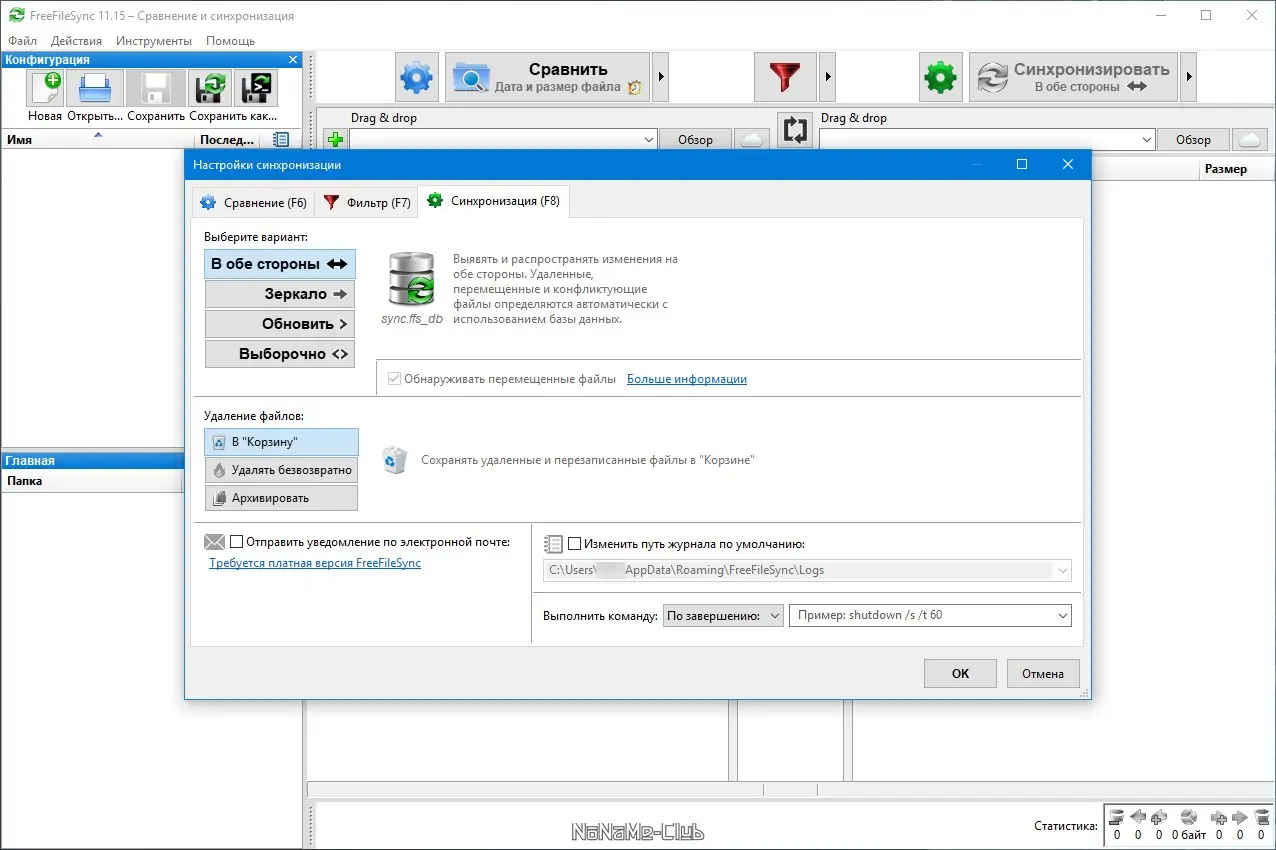The image size is (1276, 850).
Task: Click the swap sides arrows icon
Action: pyautogui.click(x=795, y=130)
